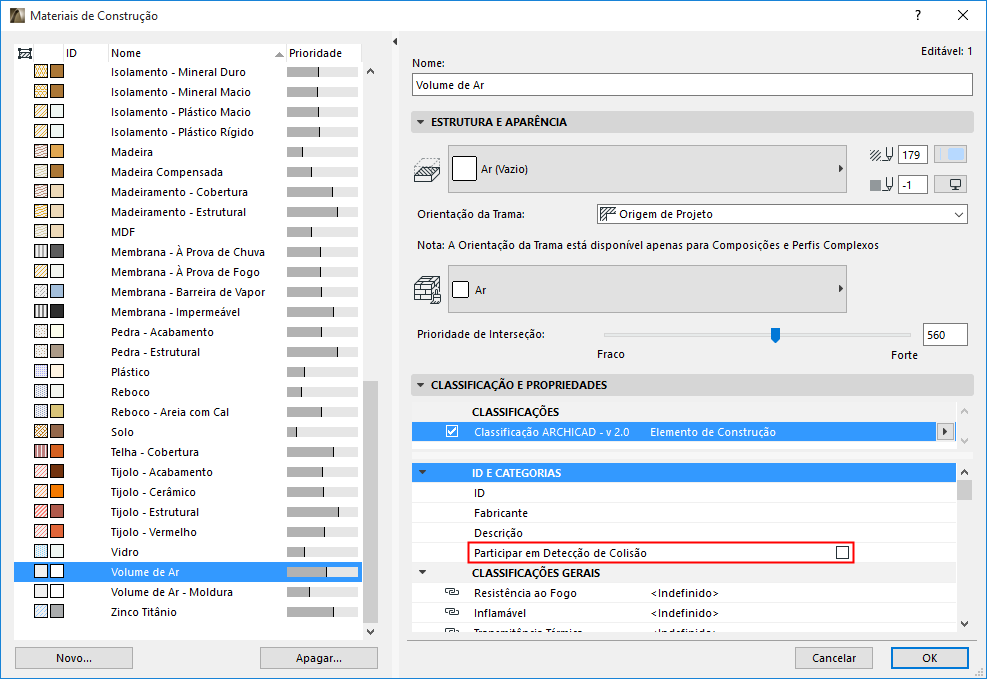Click the cut fill hatch icon beside Ar (Vazio)
987x679 pixels.
point(427,169)
